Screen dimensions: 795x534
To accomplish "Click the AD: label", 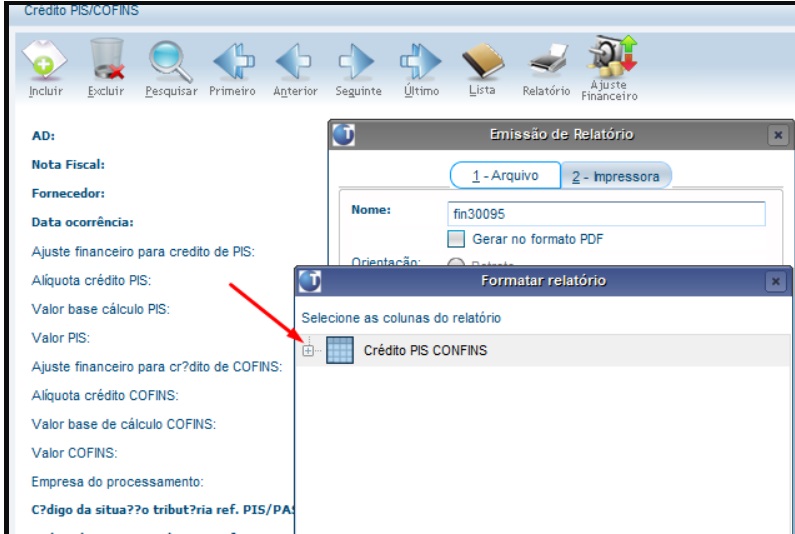I will (x=43, y=136).
